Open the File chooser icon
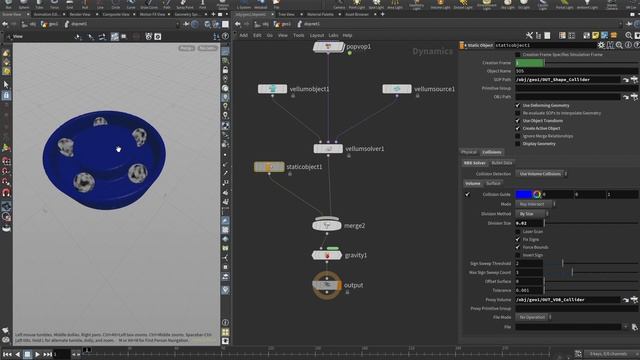 coord(634,327)
